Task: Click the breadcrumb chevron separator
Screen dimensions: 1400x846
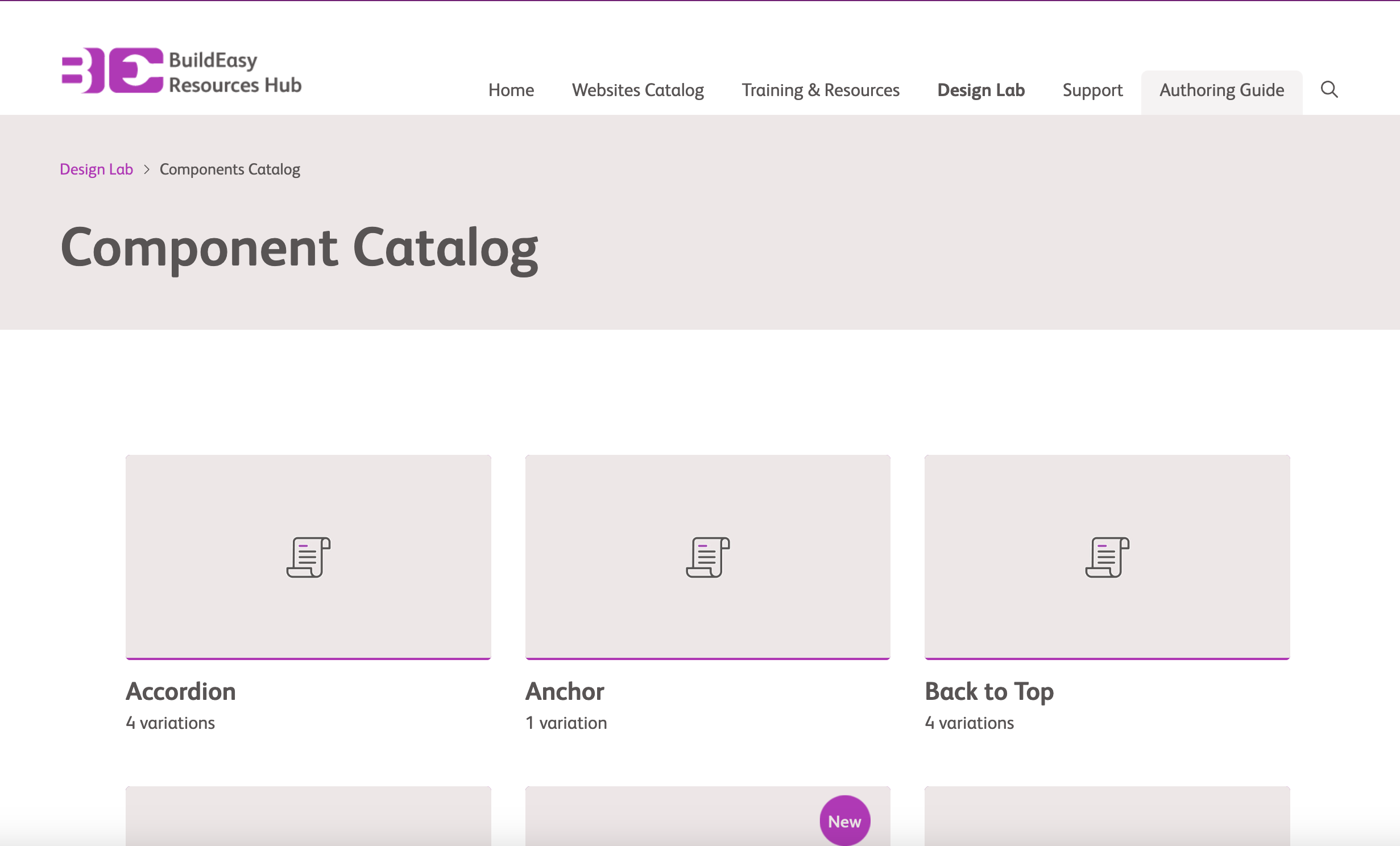Action: click(147, 169)
